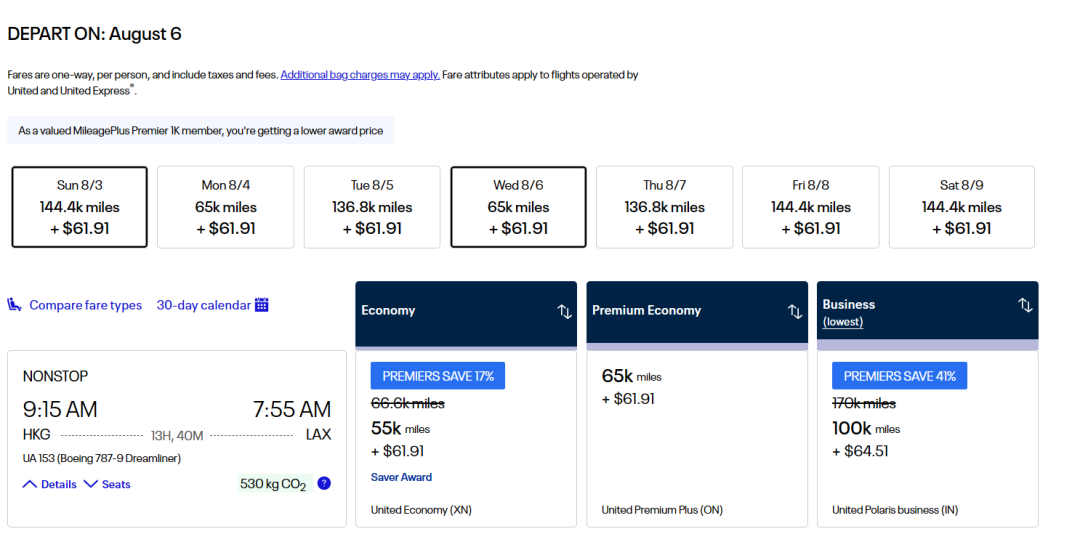
Task: Open Additional bag charges may apply link
Action: tap(360, 75)
